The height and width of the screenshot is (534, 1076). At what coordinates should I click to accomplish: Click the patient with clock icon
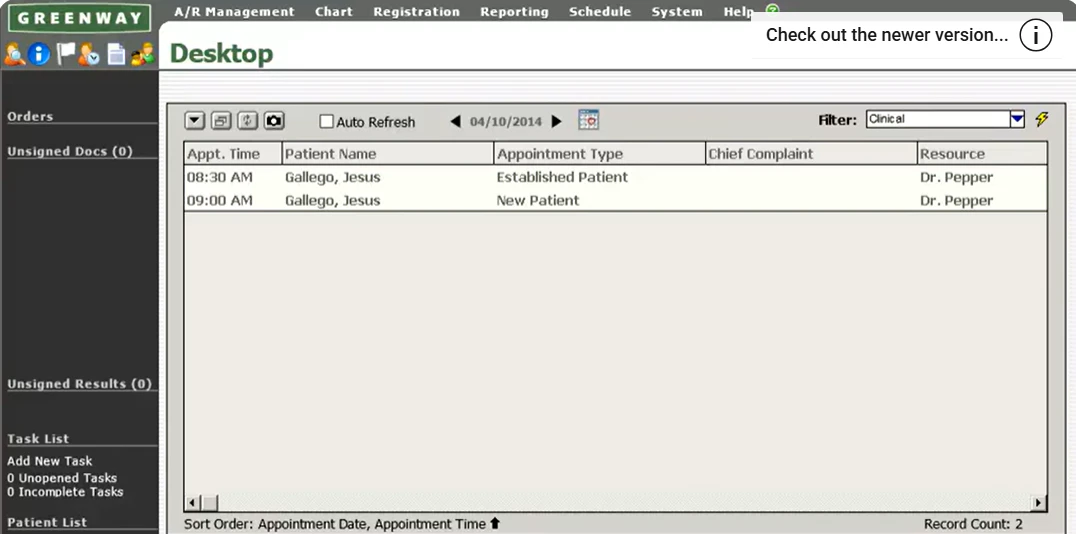(x=89, y=54)
